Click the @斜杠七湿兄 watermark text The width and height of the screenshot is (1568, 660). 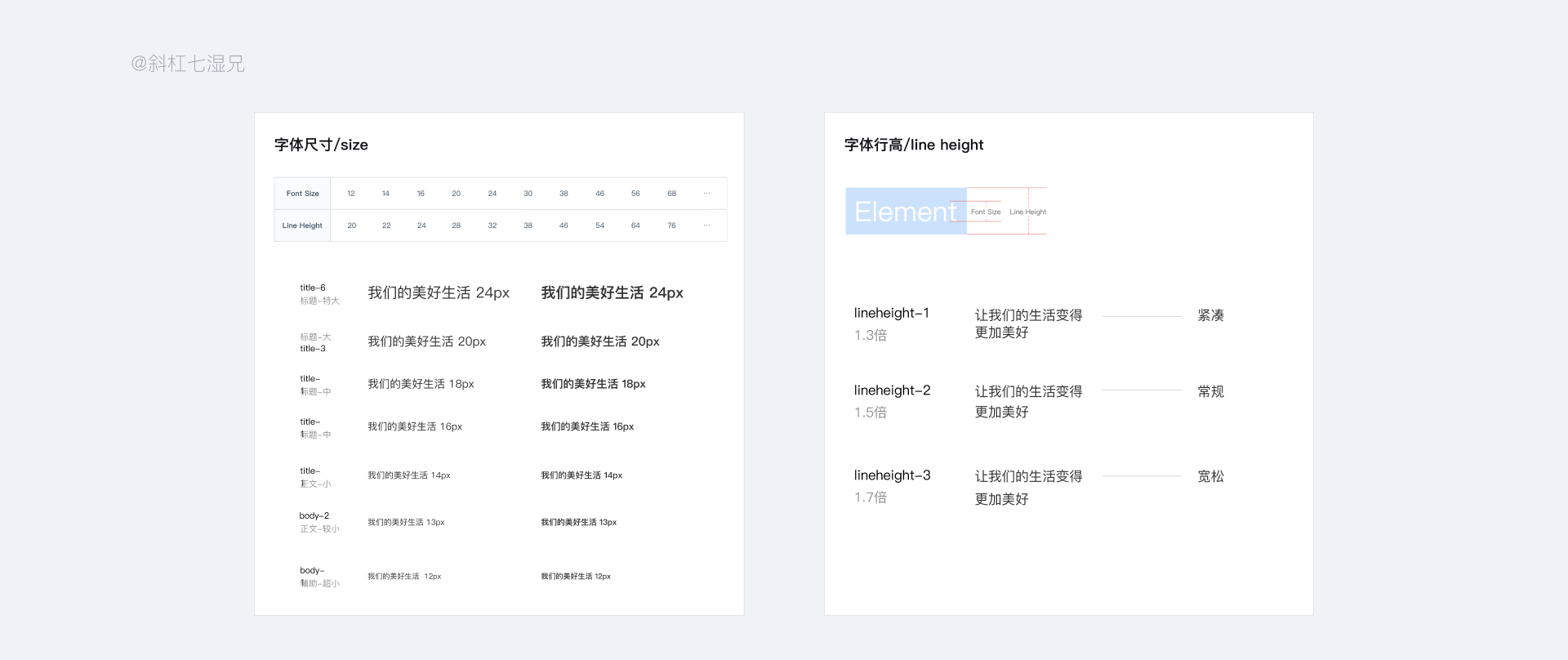click(x=188, y=64)
